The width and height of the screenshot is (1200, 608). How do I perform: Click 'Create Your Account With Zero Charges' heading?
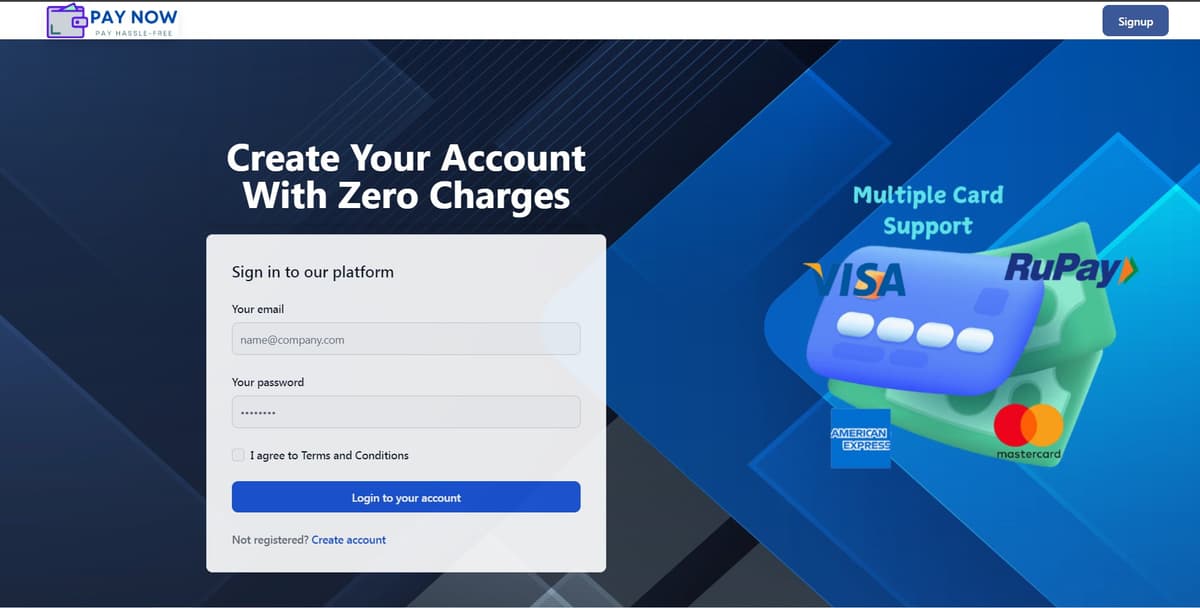pyautogui.click(x=406, y=176)
